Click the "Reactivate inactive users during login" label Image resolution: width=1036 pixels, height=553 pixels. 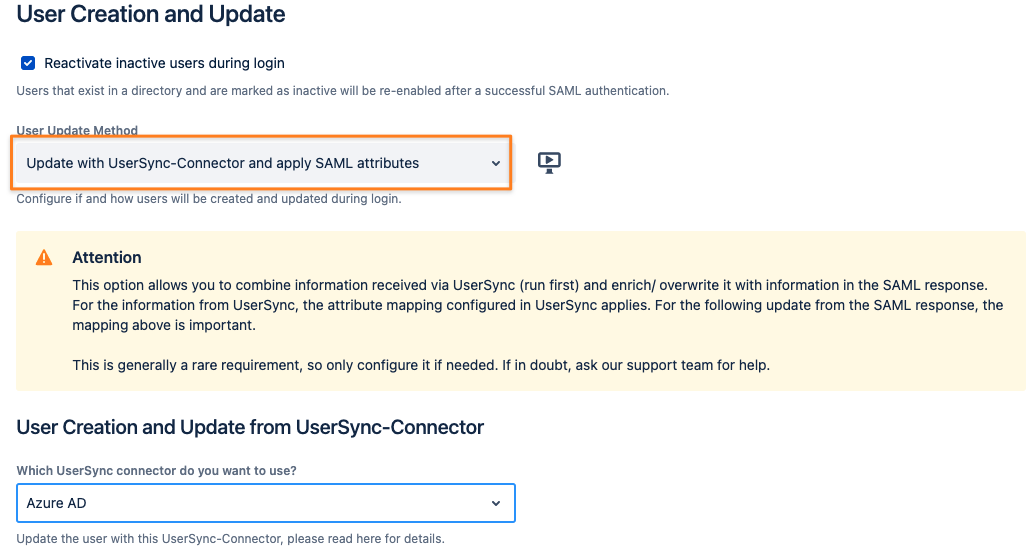164,63
